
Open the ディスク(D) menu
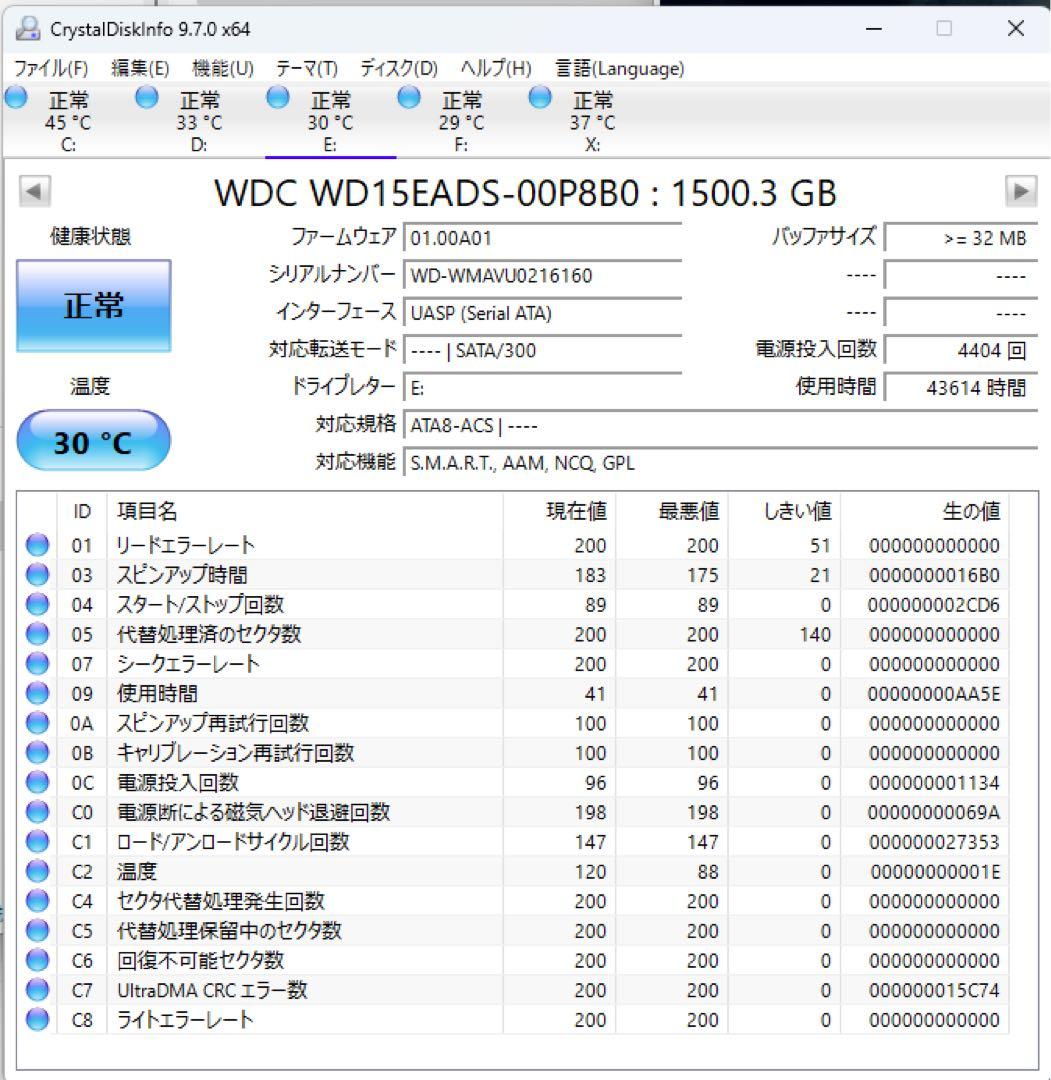pyautogui.click(x=400, y=69)
